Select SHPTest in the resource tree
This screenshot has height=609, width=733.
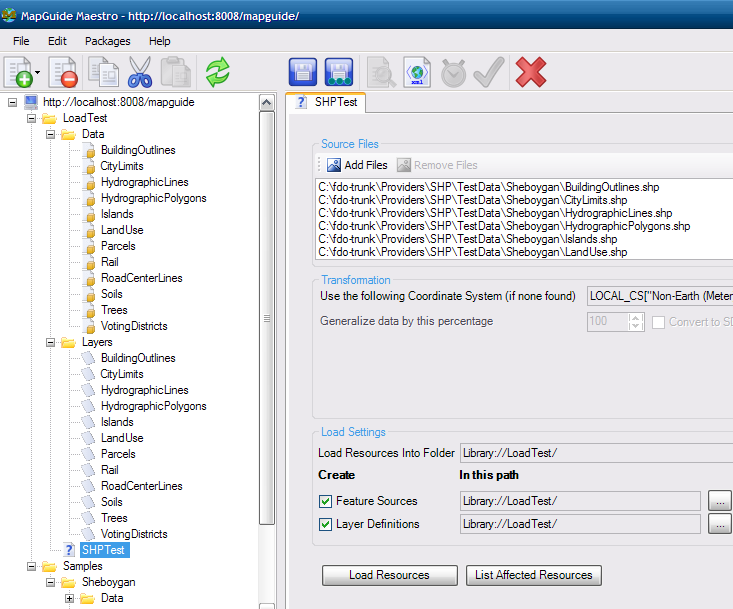click(x=103, y=550)
